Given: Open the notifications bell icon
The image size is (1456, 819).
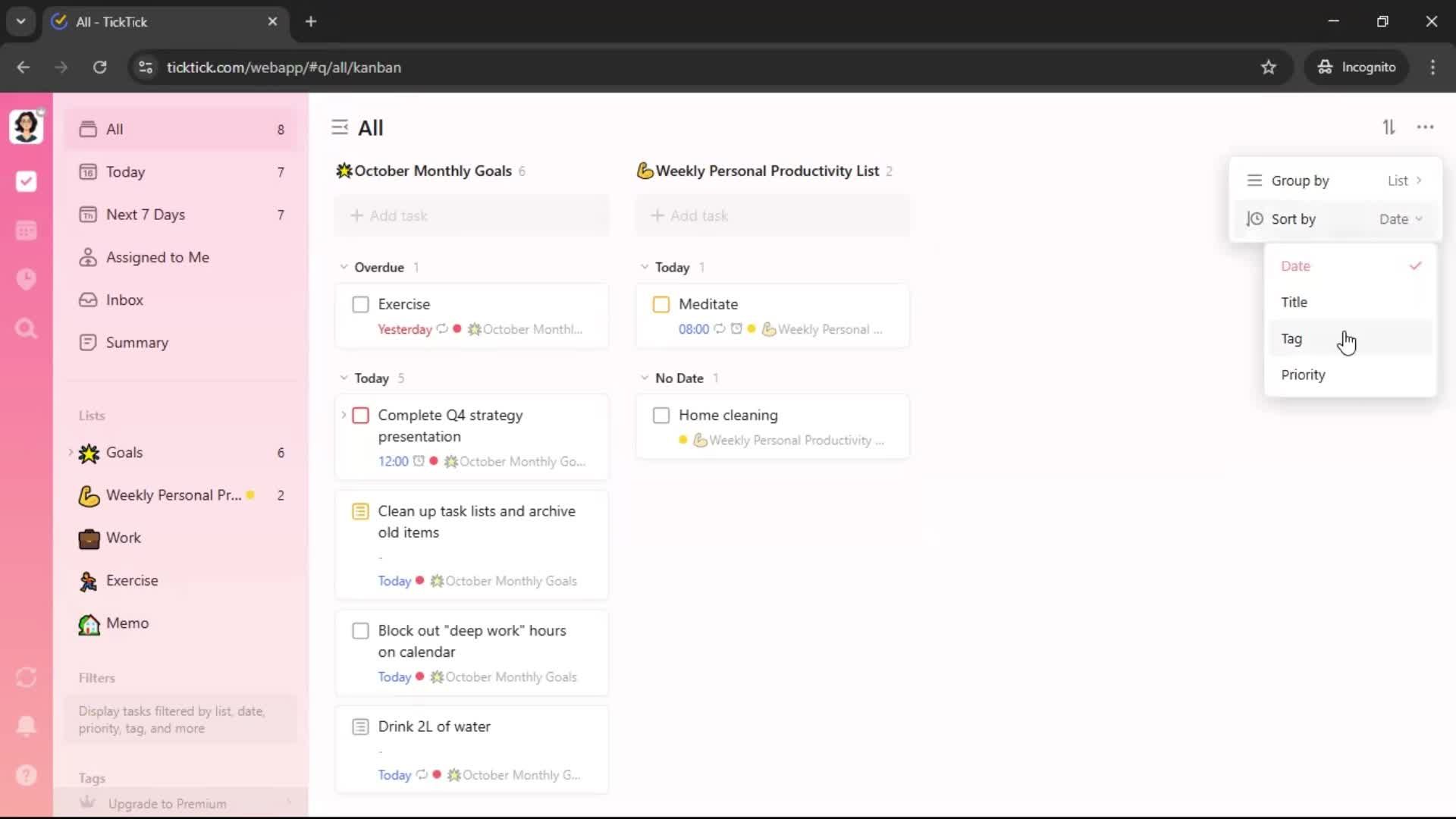Looking at the screenshot, I should (27, 726).
